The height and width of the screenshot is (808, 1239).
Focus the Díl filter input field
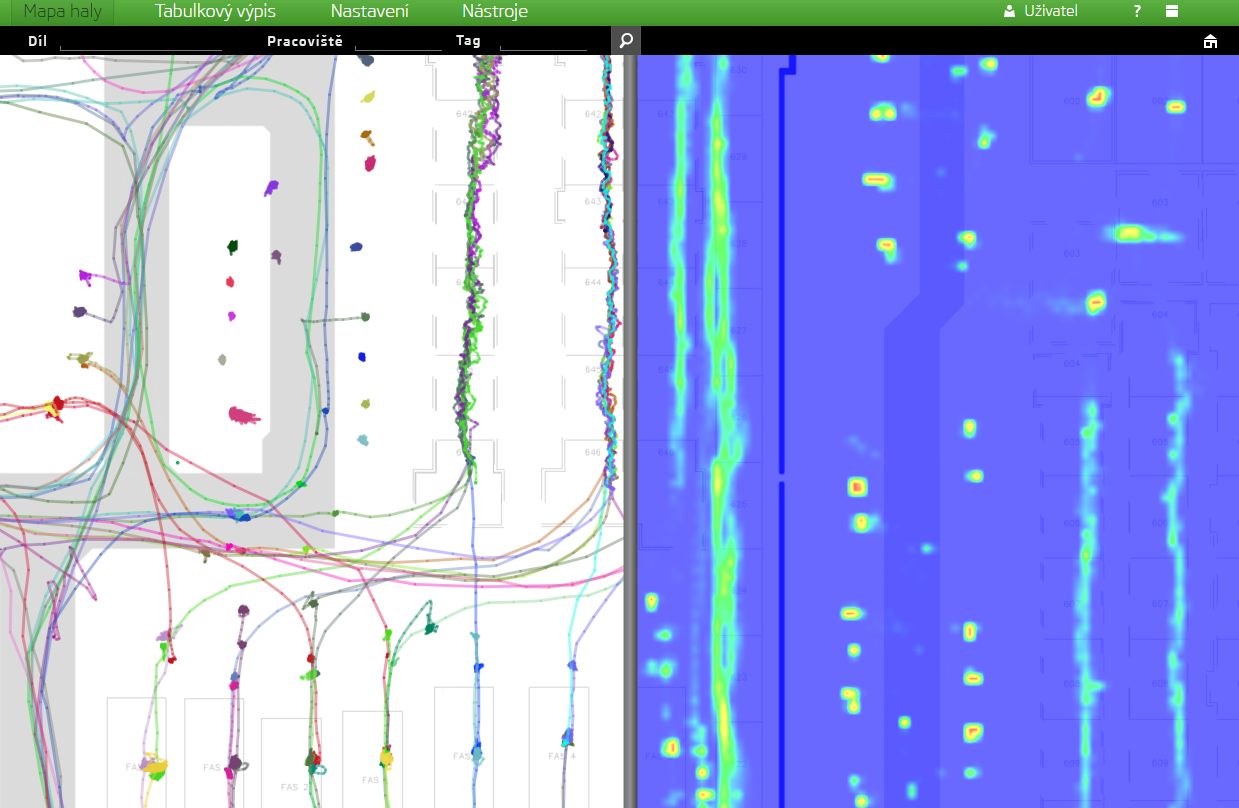click(x=140, y=42)
